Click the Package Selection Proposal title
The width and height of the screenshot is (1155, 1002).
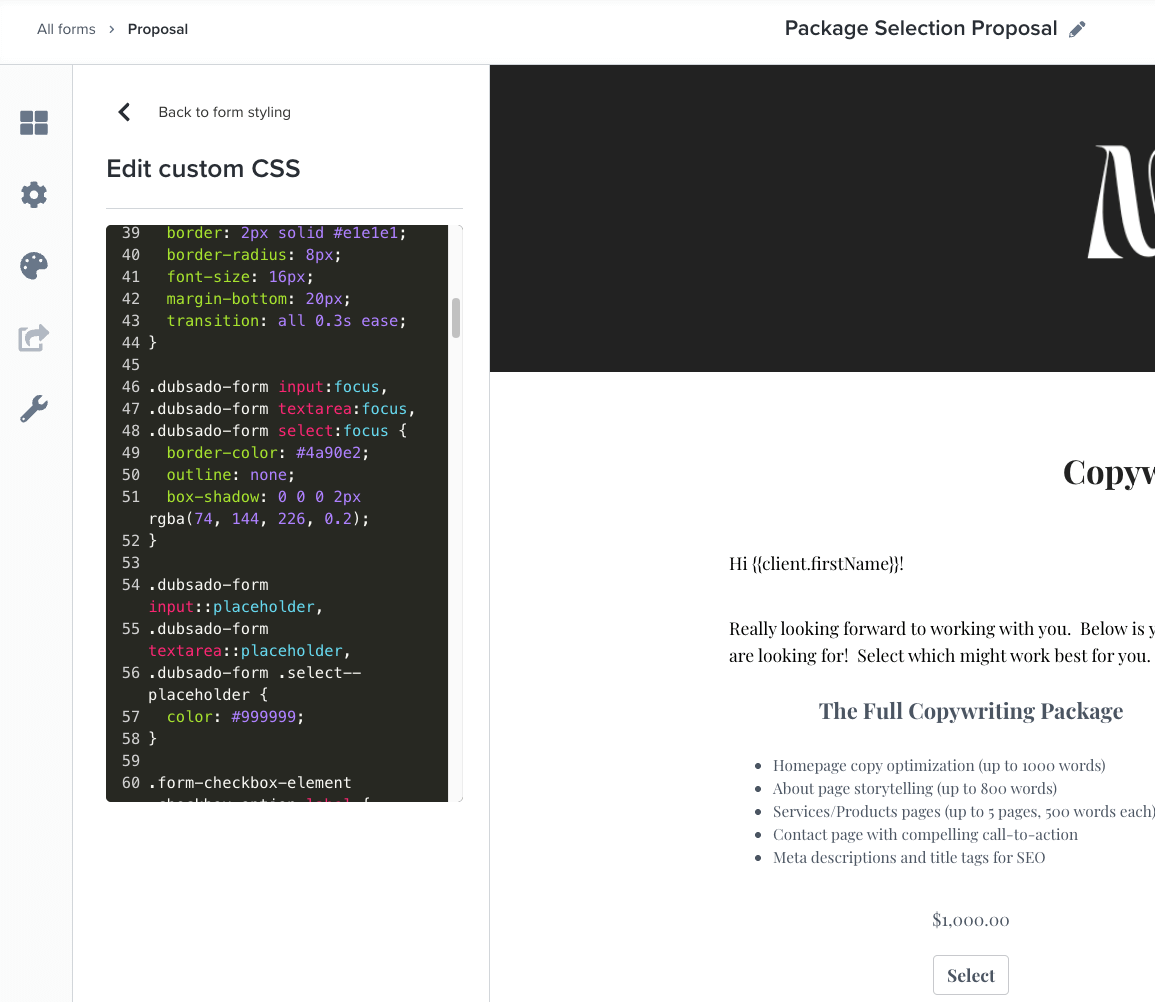coord(920,29)
